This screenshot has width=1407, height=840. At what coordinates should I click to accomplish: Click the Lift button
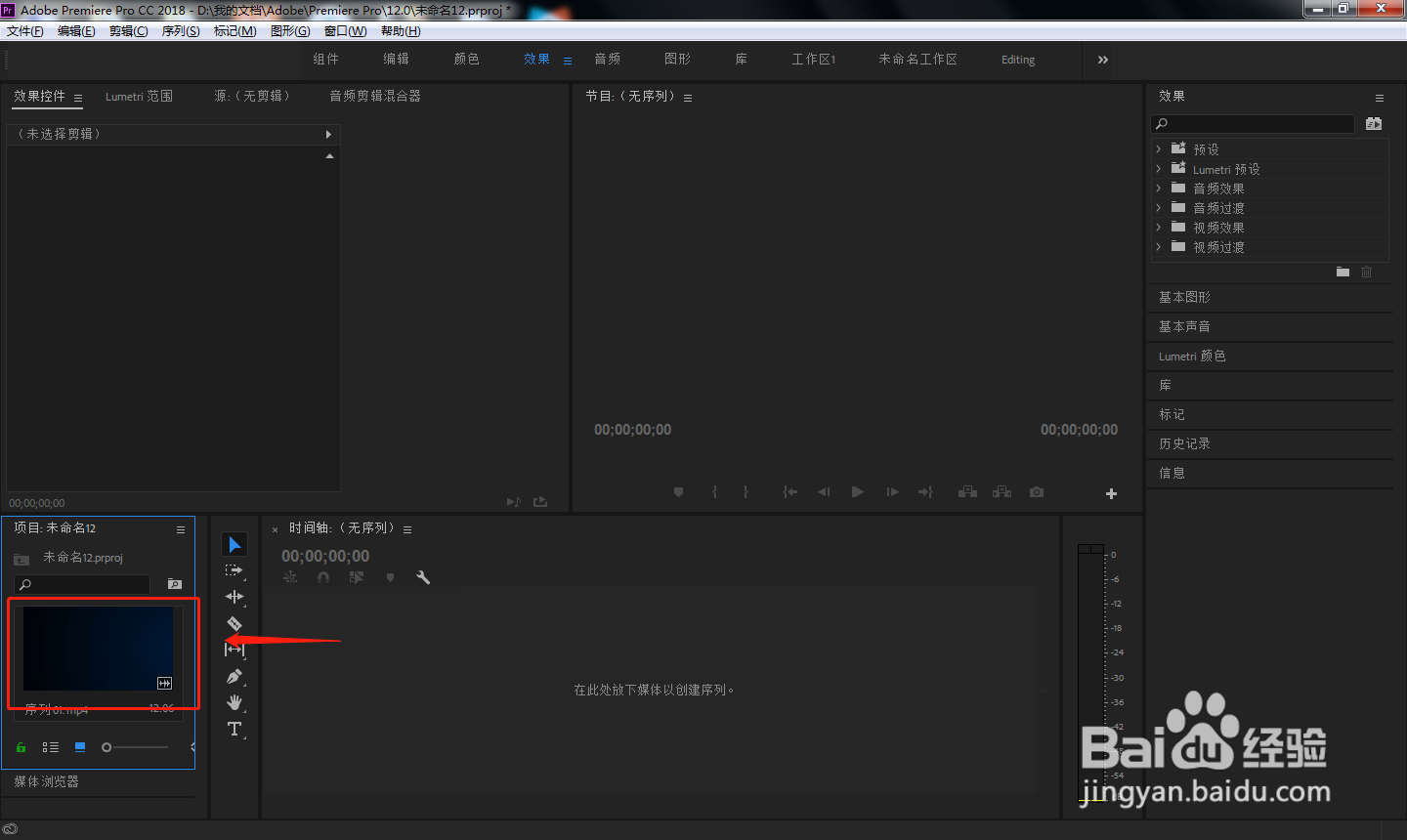click(967, 492)
